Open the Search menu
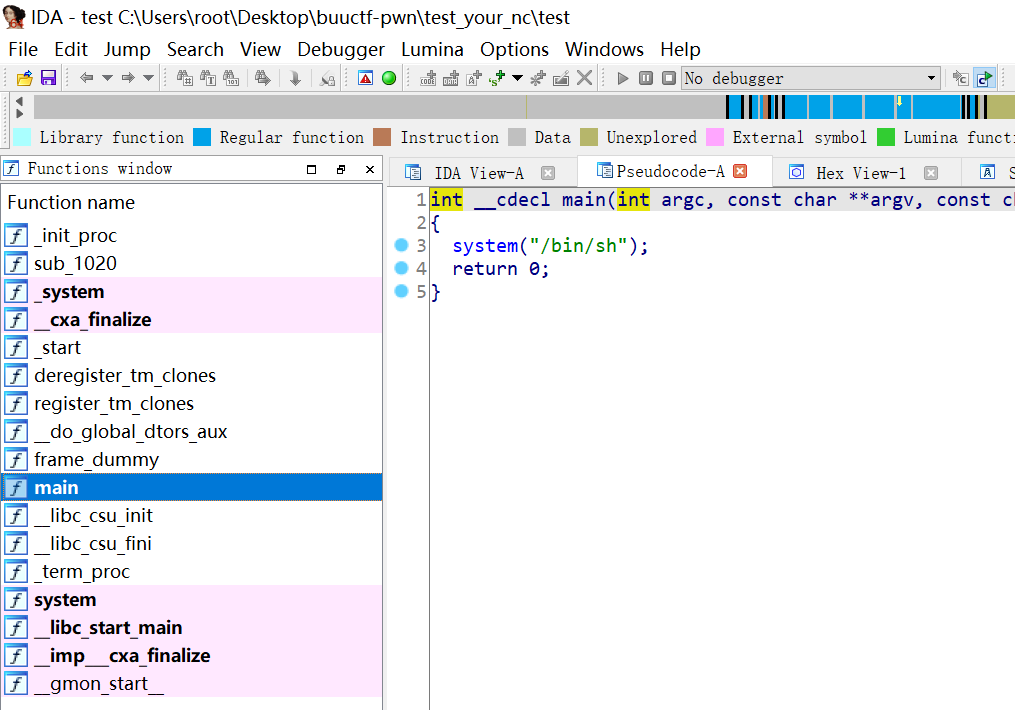The height and width of the screenshot is (710, 1015). (195, 50)
